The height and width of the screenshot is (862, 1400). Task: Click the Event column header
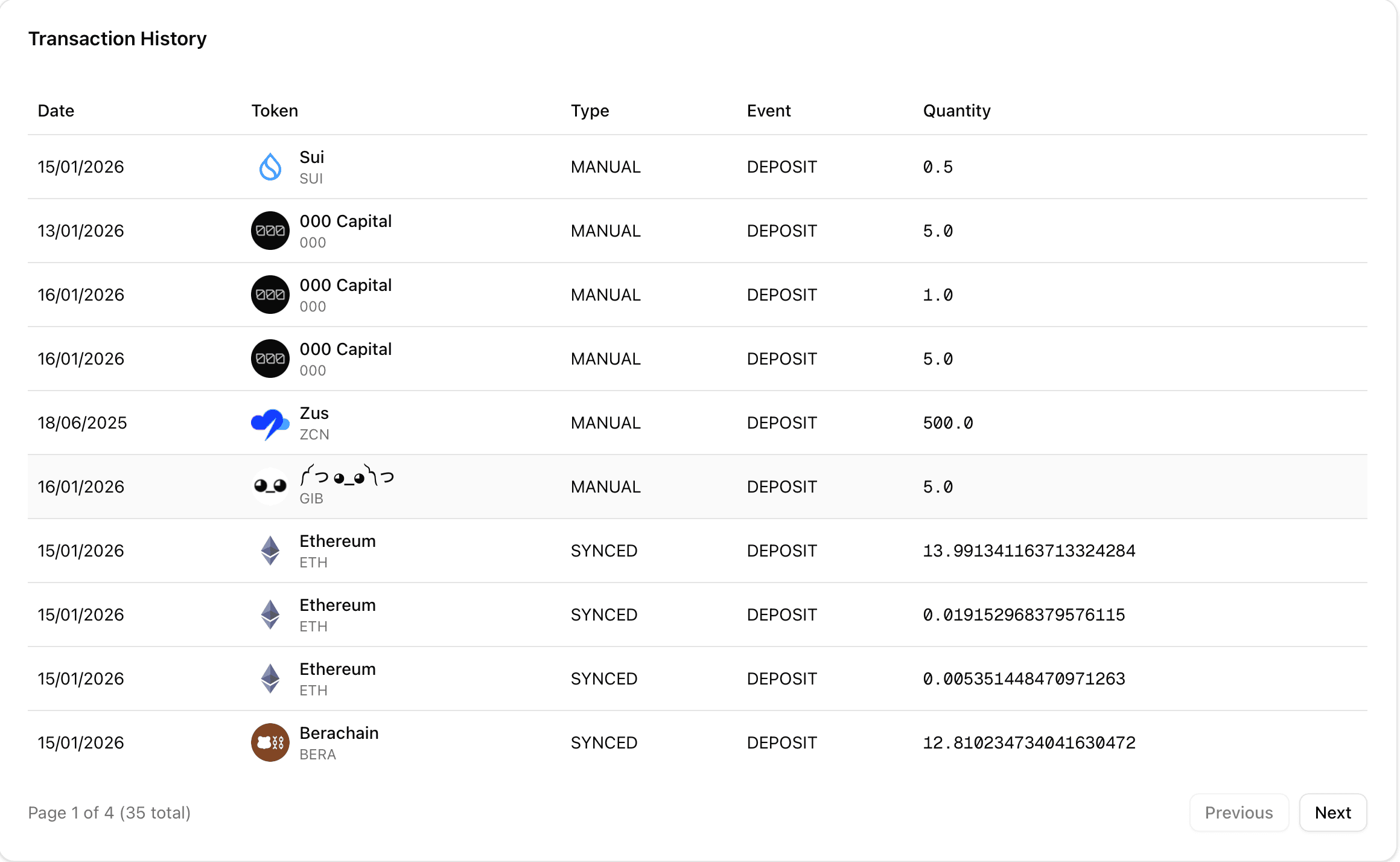(768, 110)
